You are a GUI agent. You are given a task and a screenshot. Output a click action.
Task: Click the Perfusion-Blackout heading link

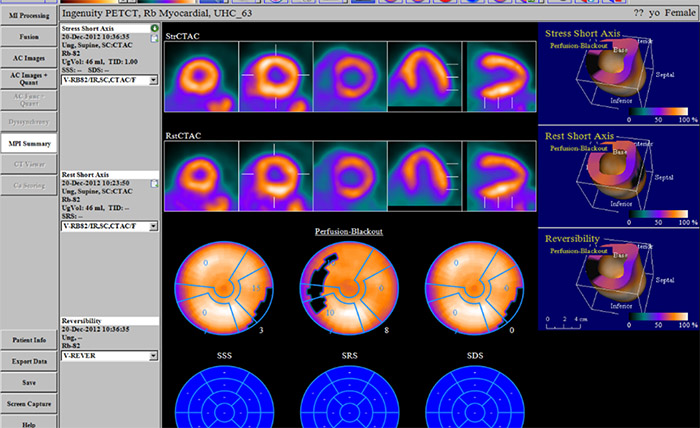[x=349, y=231]
